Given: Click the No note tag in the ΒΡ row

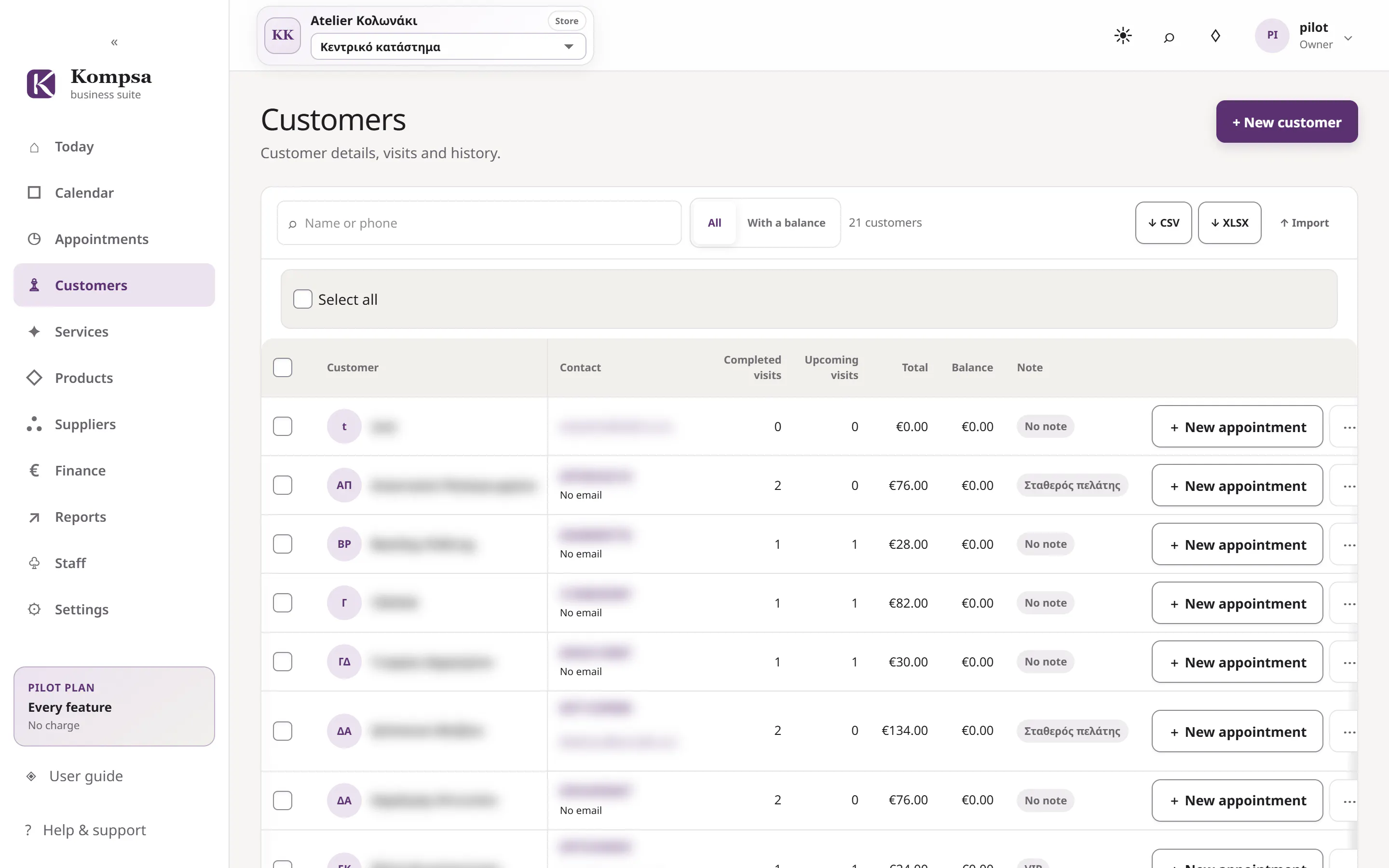Looking at the screenshot, I should (x=1045, y=544).
